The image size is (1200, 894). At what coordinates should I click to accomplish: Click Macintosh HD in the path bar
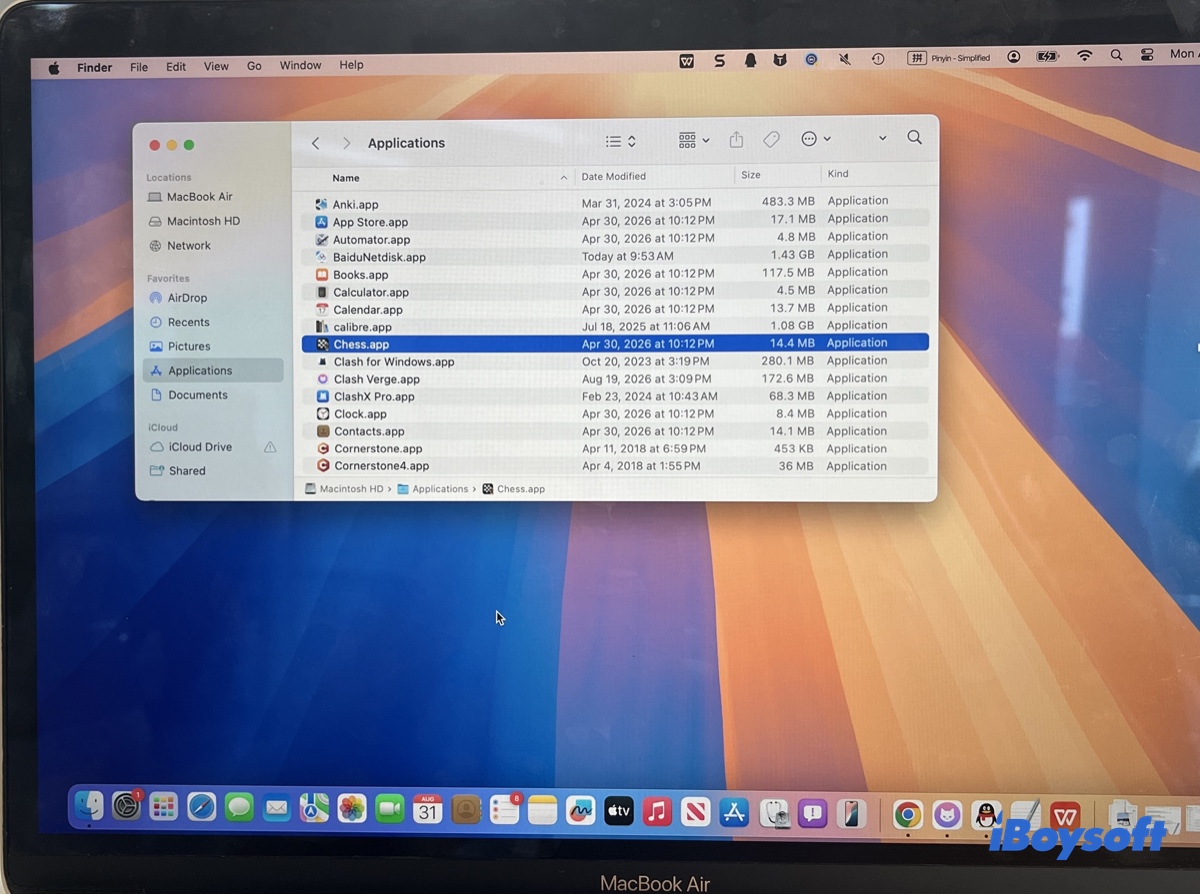coord(344,489)
